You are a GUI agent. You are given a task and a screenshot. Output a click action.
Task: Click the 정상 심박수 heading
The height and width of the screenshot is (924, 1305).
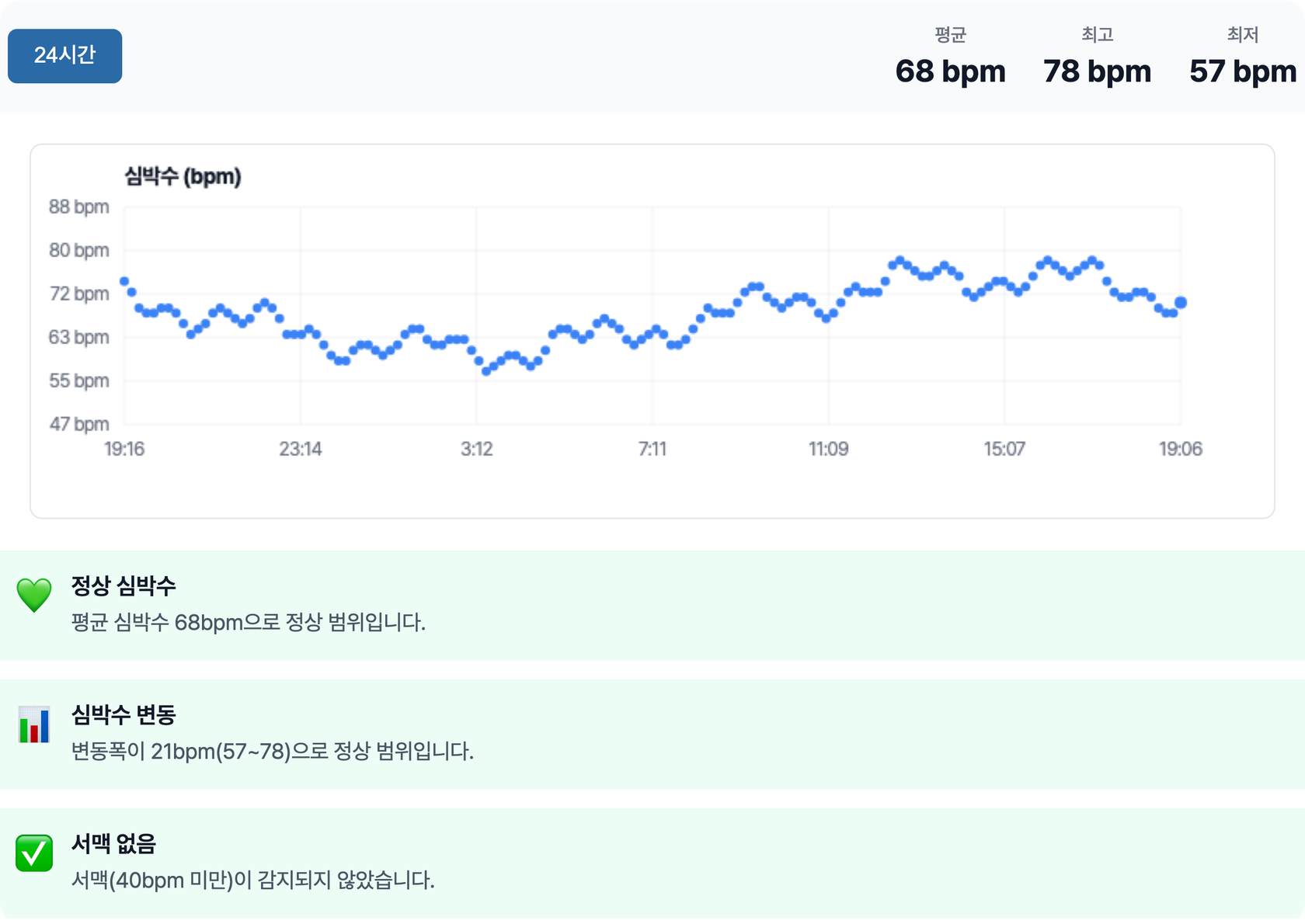[x=124, y=585]
